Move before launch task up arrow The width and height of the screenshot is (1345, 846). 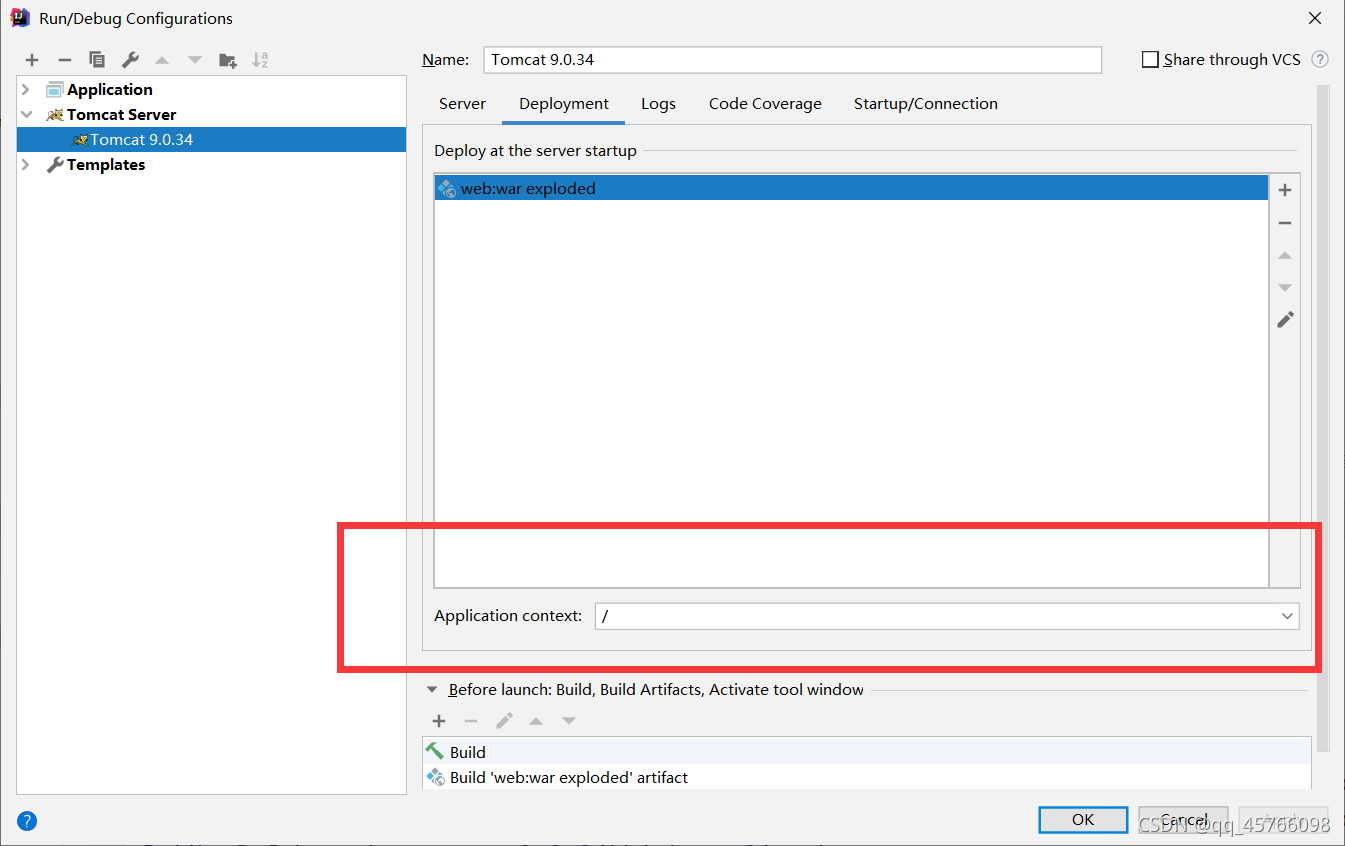(x=536, y=721)
